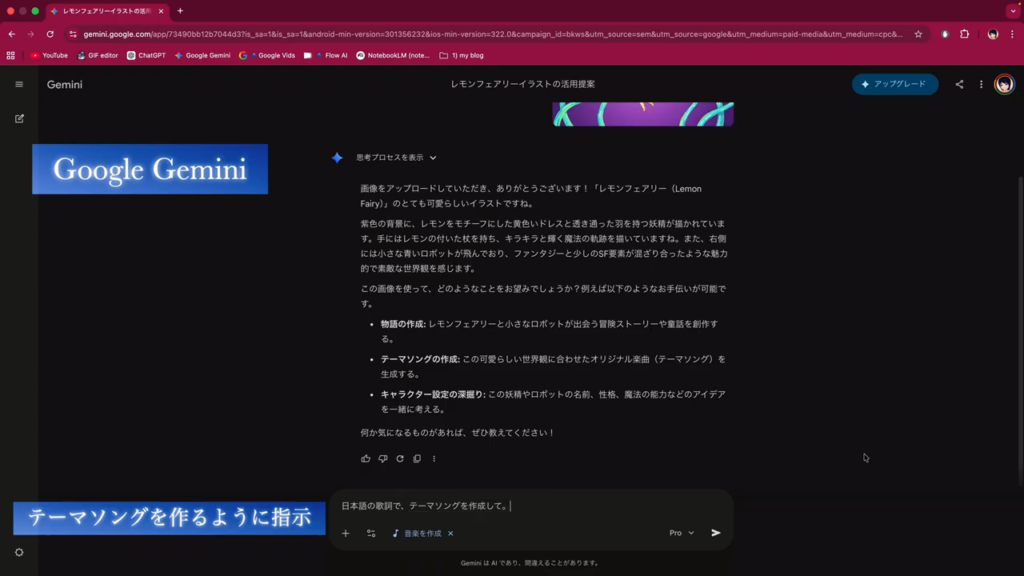Give the response a thumbs up
Viewport: 1024px width, 576px height.
click(x=366, y=459)
